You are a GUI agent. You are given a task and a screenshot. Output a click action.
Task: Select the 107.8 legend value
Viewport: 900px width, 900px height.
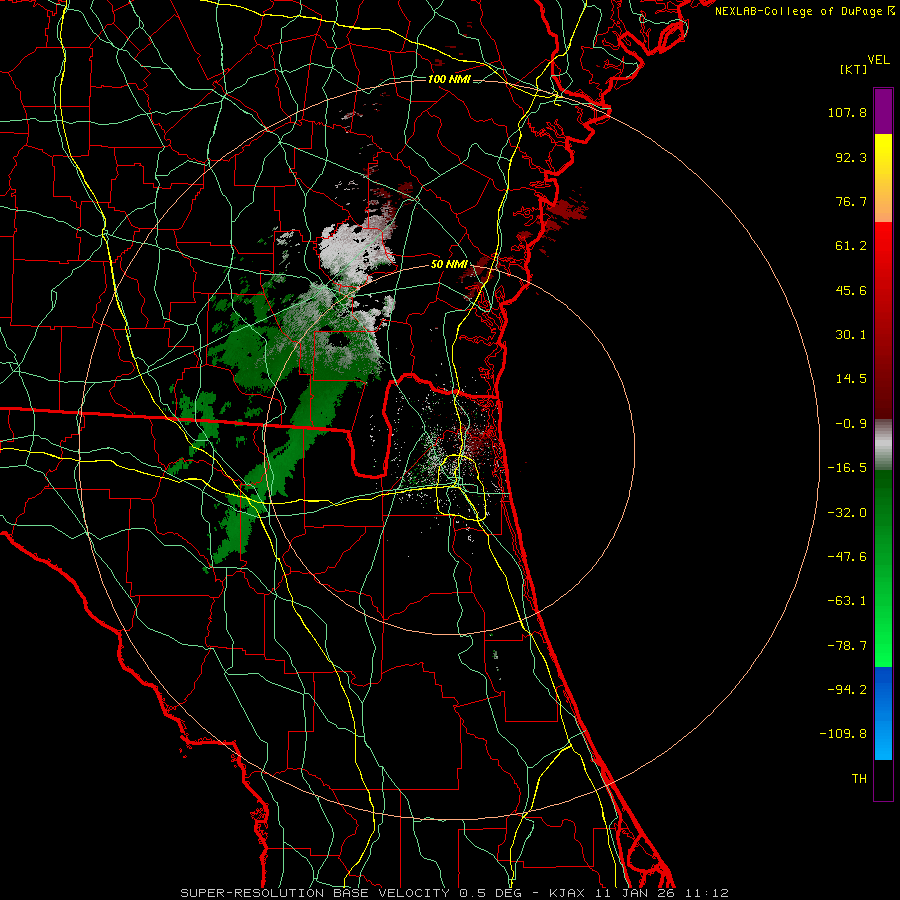coord(847,112)
